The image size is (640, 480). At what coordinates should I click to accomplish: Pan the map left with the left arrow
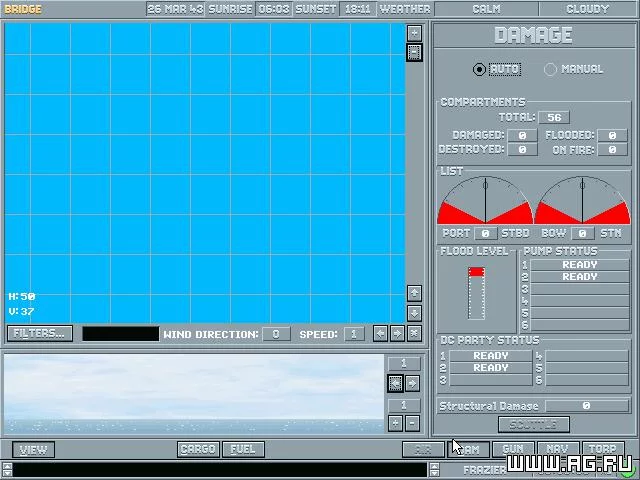point(380,333)
